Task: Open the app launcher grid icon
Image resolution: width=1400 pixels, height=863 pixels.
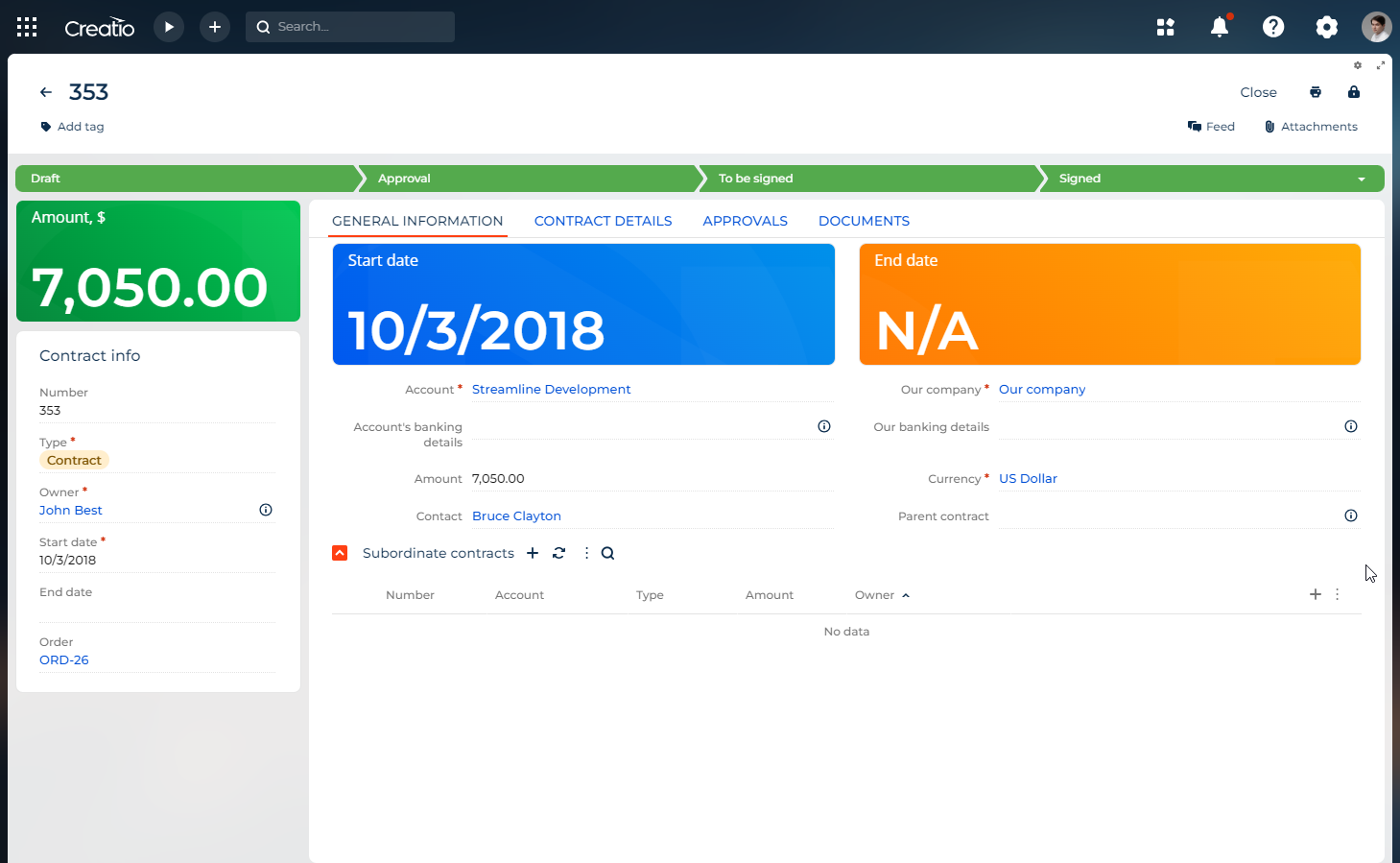Action: [x=27, y=27]
